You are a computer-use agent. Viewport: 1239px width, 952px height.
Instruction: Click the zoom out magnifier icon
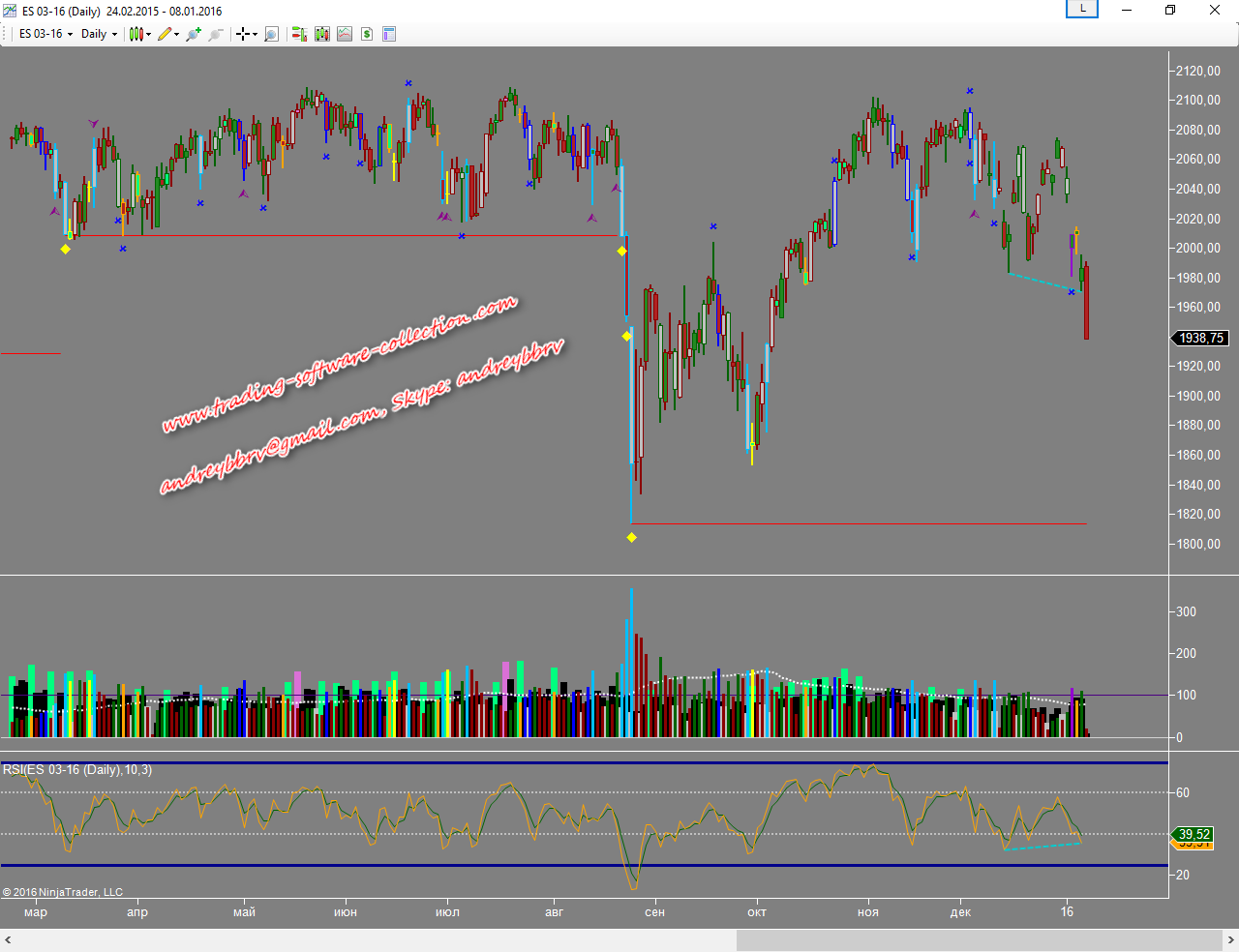(215, 34)
